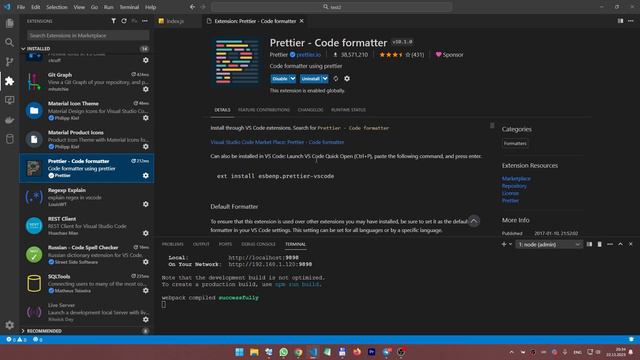This screenshot has height=360, width=640.
Task: Open Remote Explorer in activity bar
Action: [x=9, y=100]
